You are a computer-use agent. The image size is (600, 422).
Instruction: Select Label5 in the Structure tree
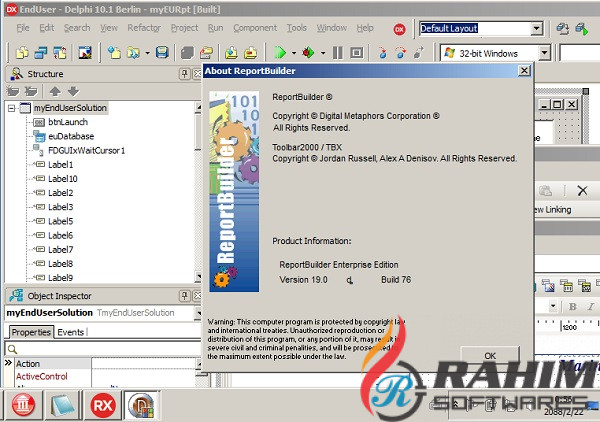[60, 221]
